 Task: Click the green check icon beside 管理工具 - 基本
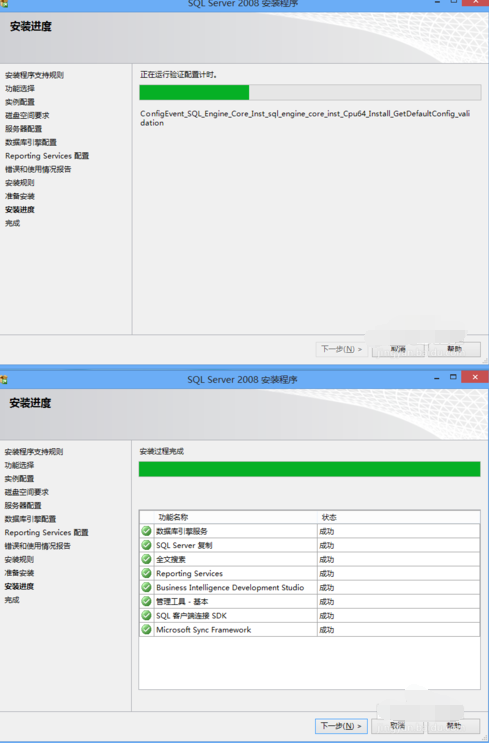click(x=146, y=601)
